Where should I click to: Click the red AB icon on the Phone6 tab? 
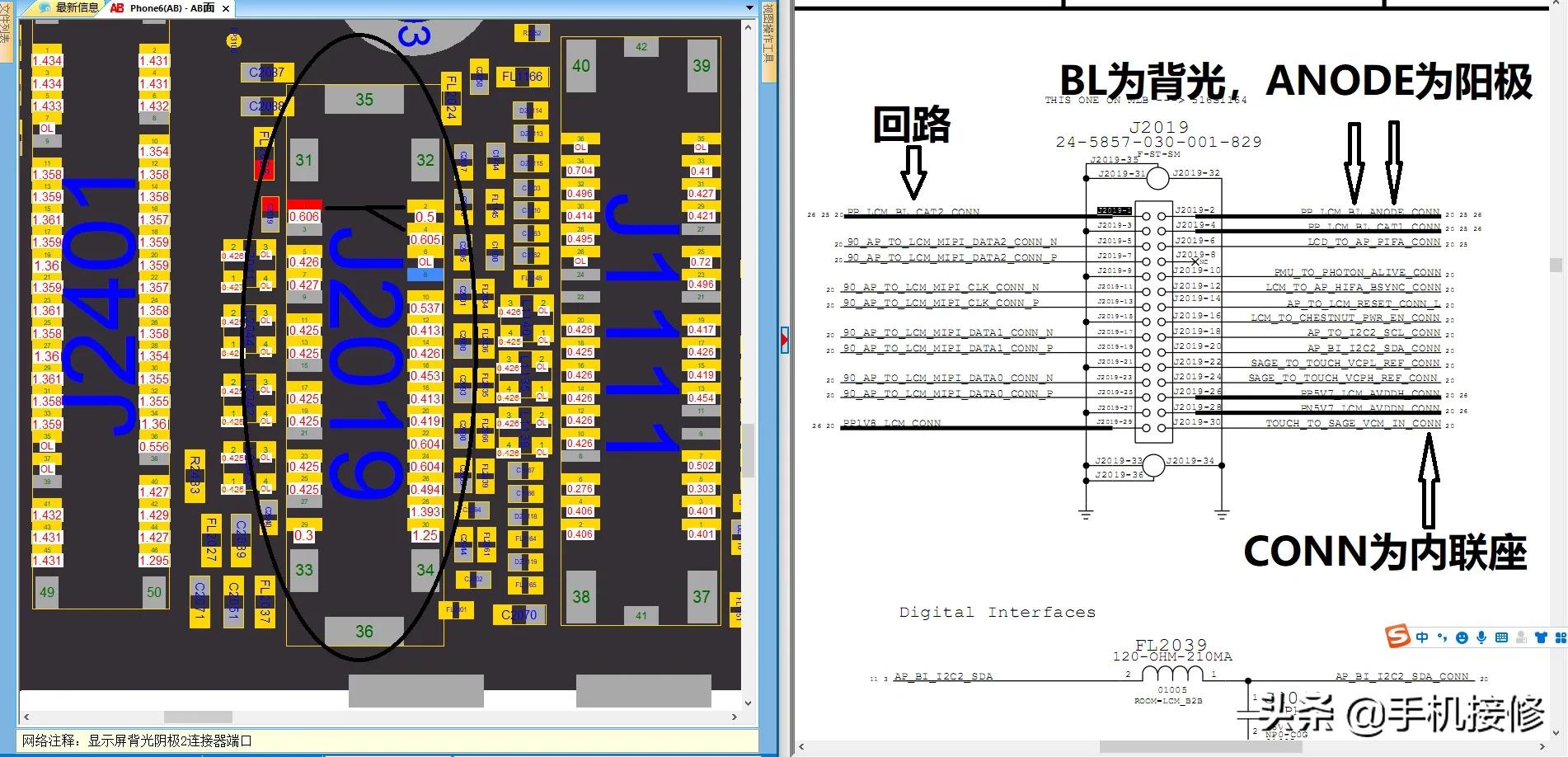(117, 7)
